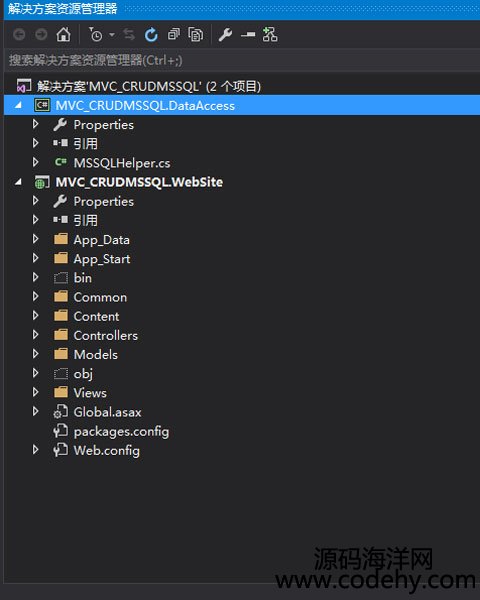Image resolution: width=480 pixels, height=600 pixels.
Task: Toggle Preview Selected Items button
Action: click(248, 35)
